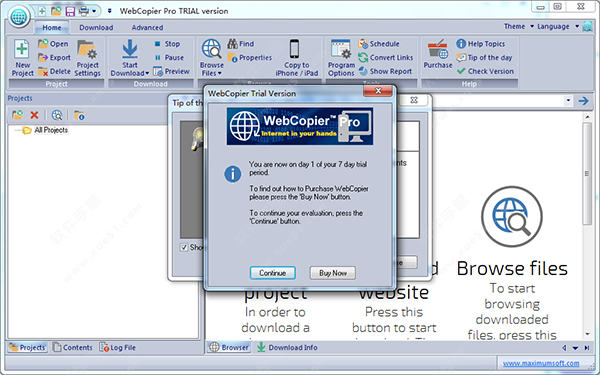Select the Convert Links tool
The height and width of the screenshot is (375, 600).
point(386,57)
